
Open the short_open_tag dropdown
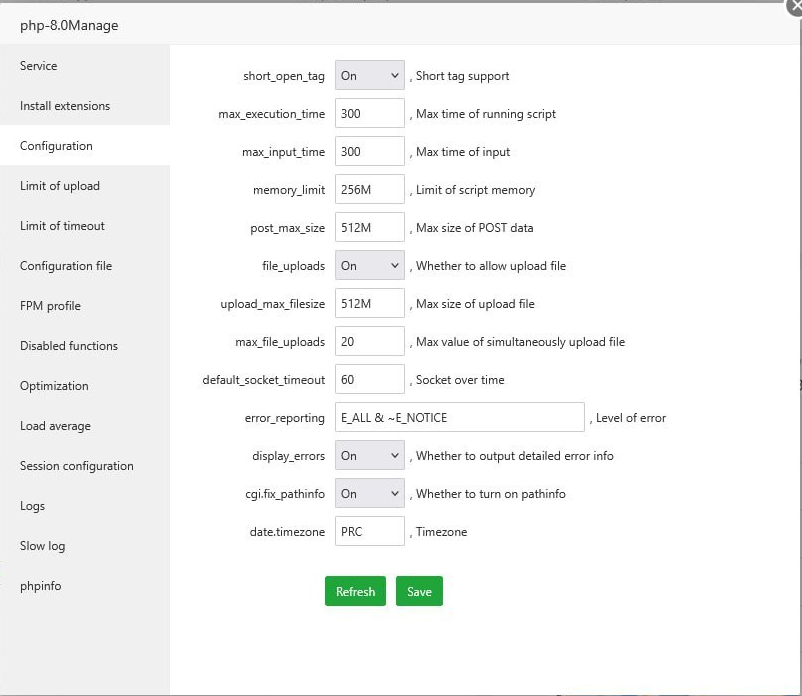[369, 76]
